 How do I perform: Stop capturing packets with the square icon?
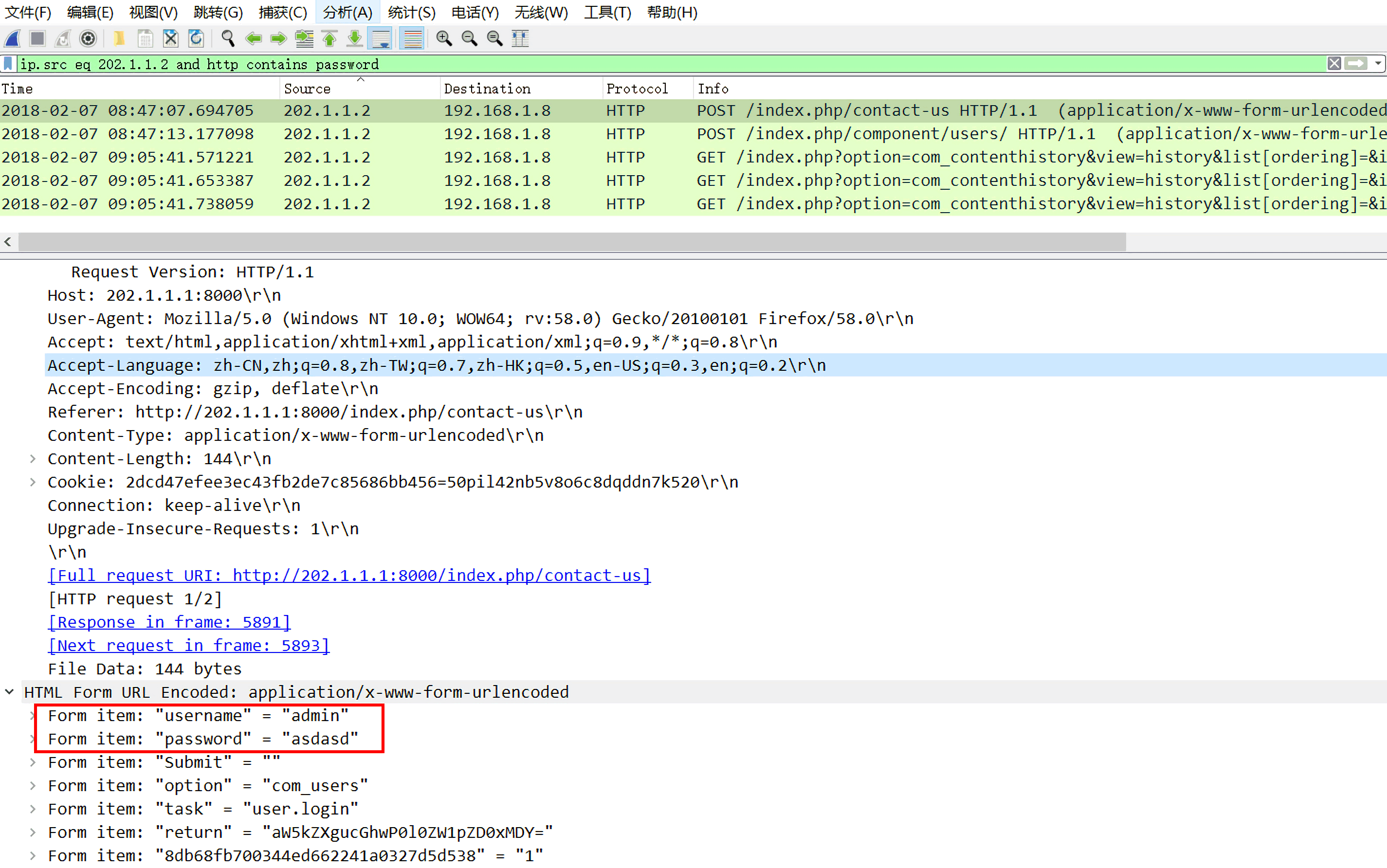tap(37, 38)
